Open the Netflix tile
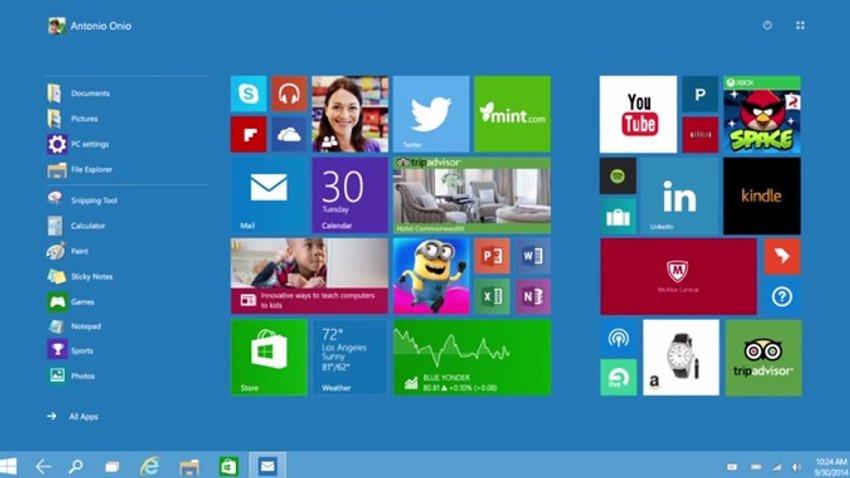This screenshot has width=850, height=478. coord(700,134)
